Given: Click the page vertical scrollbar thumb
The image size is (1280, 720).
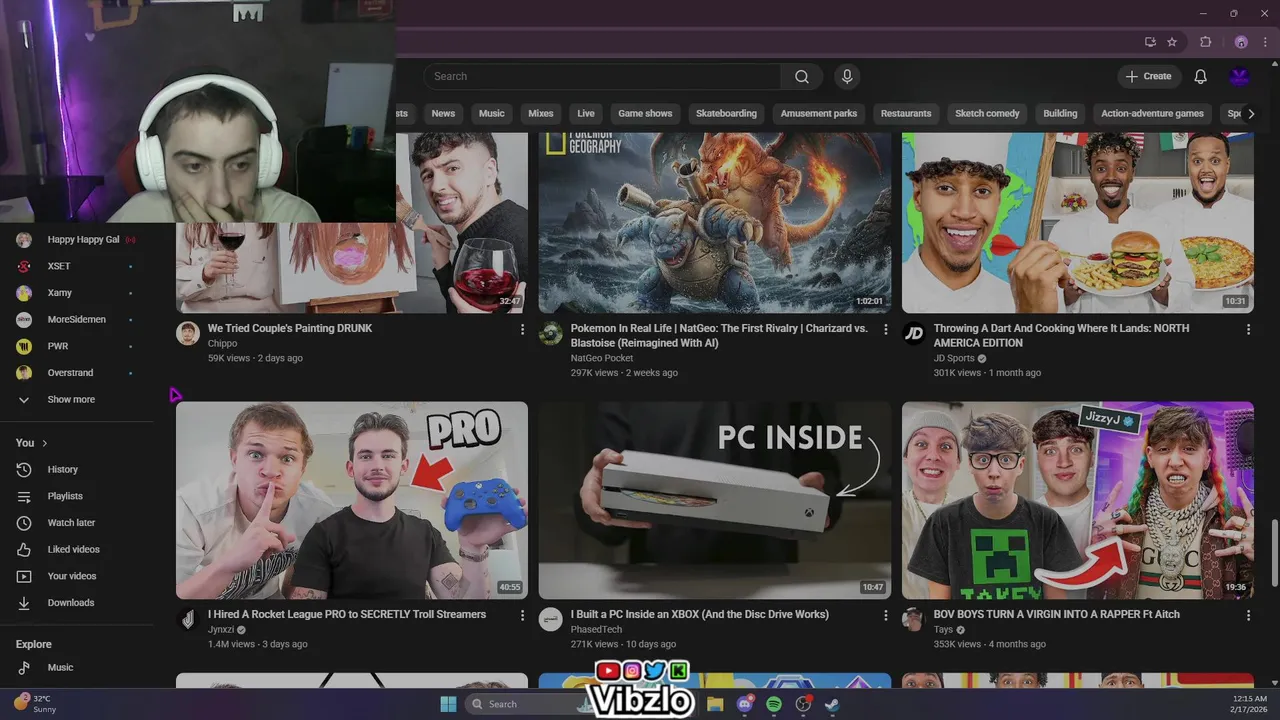Looking at the screenshot, I should pos(1274,553).
